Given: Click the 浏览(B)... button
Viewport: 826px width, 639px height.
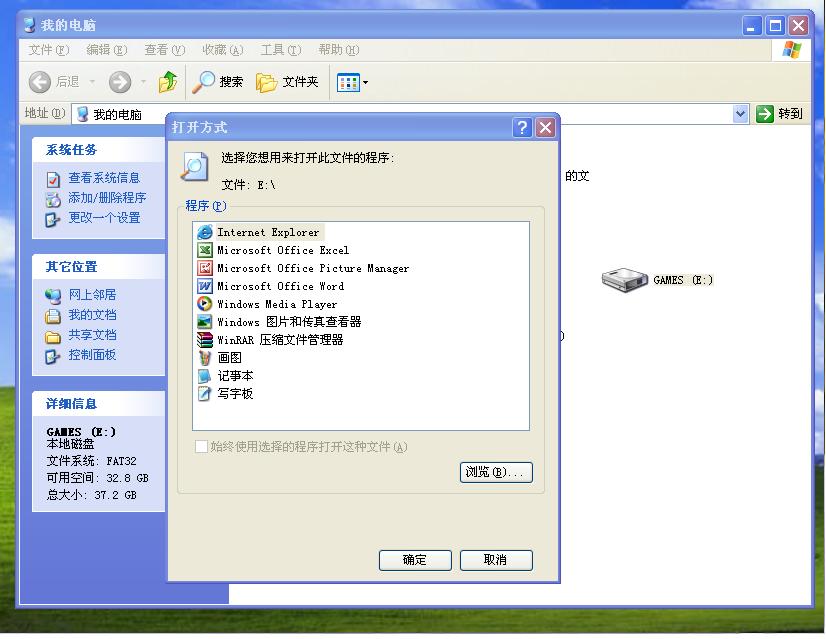Looking at the screenshot, I should (496, 472).
